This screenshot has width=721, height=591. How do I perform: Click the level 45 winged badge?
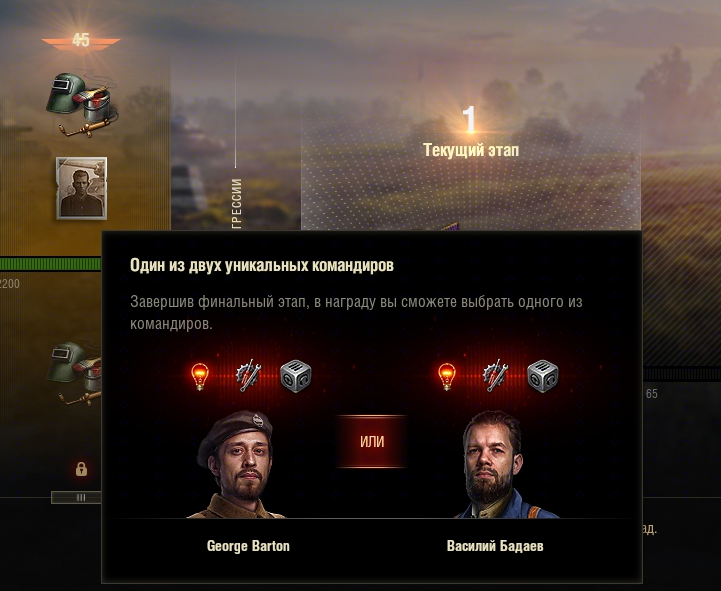[x=81, y=41]
